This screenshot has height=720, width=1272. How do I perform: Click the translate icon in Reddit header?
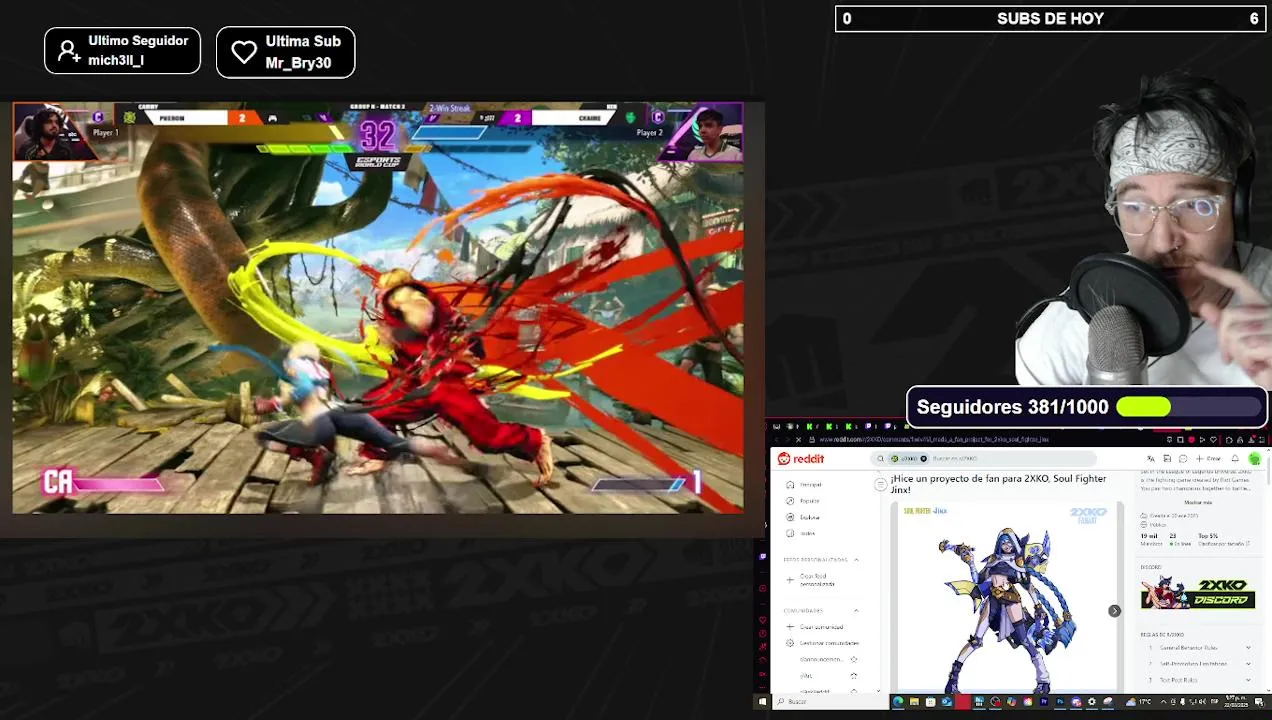tap(1151, 459)
